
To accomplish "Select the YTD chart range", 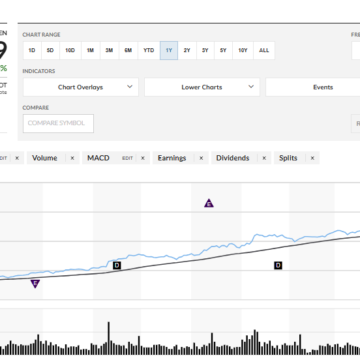I will pos(149,50).
